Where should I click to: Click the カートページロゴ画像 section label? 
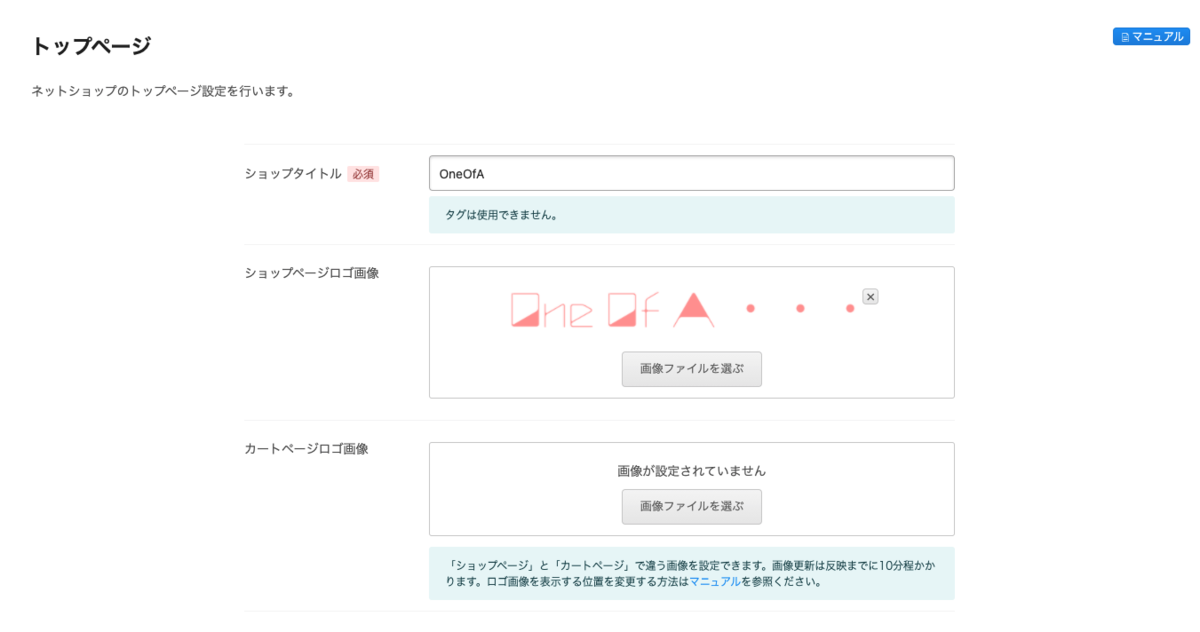(x=306, y=448)
